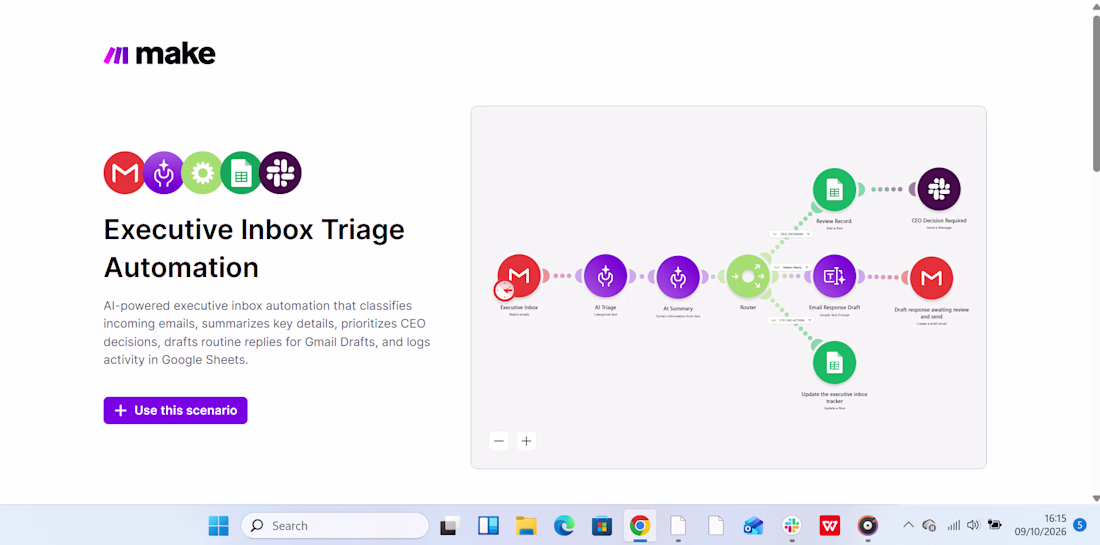Open Outlook from the taskbar

[753, 525]
